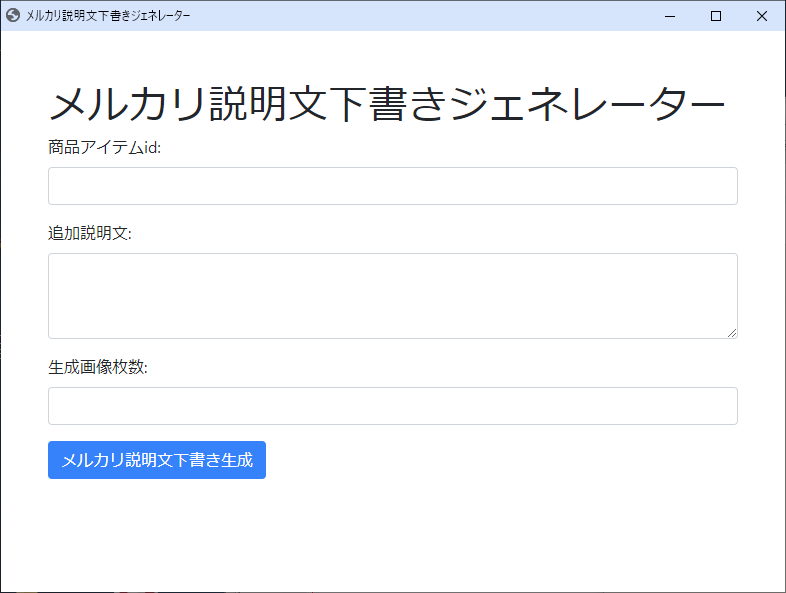786x593 pixels.
Task: Click the large メルカリ説明文下書きジェネレーター page heading
Action: (x=387, y=104)
